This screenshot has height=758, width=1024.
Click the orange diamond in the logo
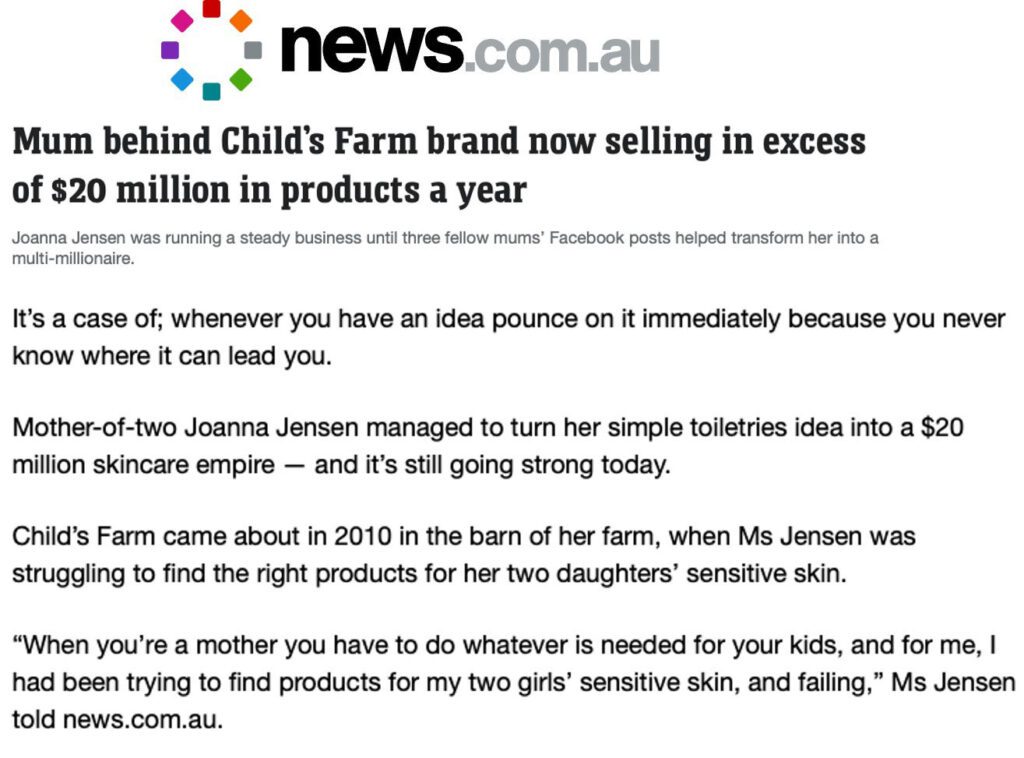(241, 21)
